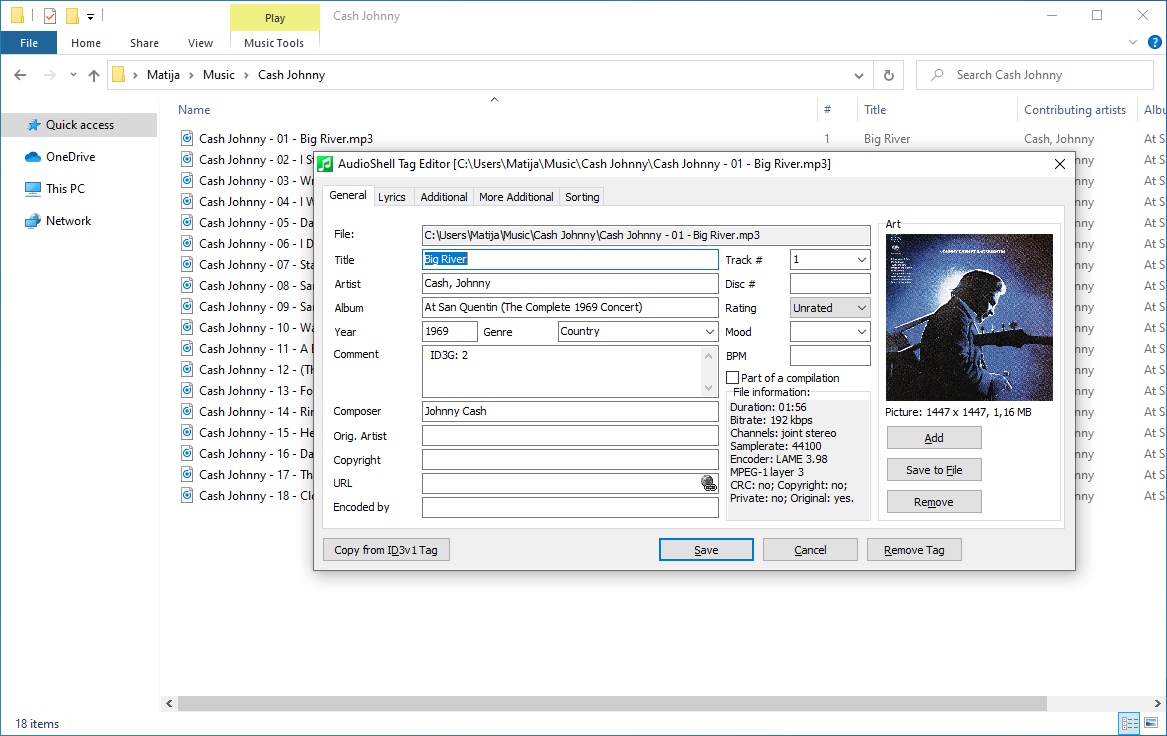
Task: Click the Year field showing 1969
Action: (x=450, y=331)
